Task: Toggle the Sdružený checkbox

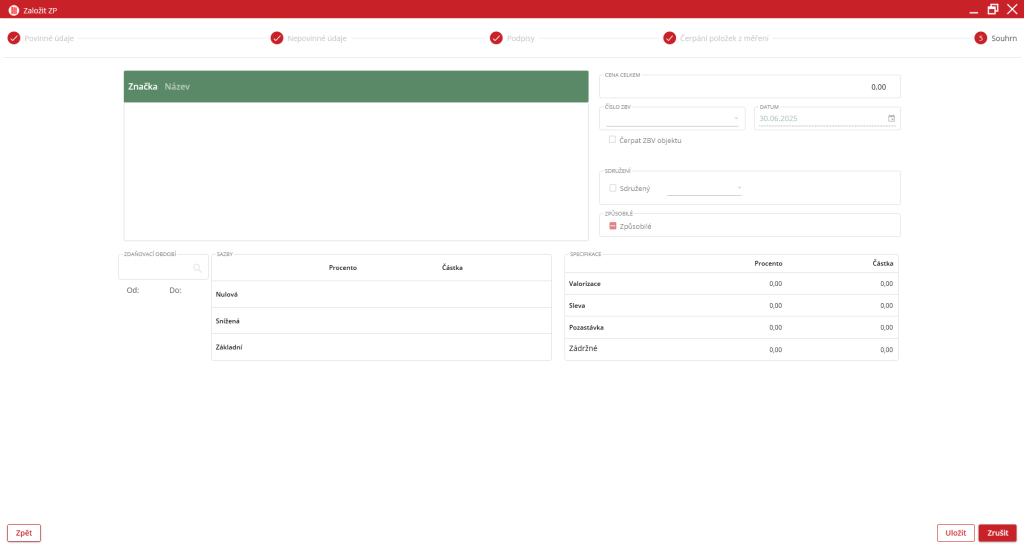Action: pos(613,188)
